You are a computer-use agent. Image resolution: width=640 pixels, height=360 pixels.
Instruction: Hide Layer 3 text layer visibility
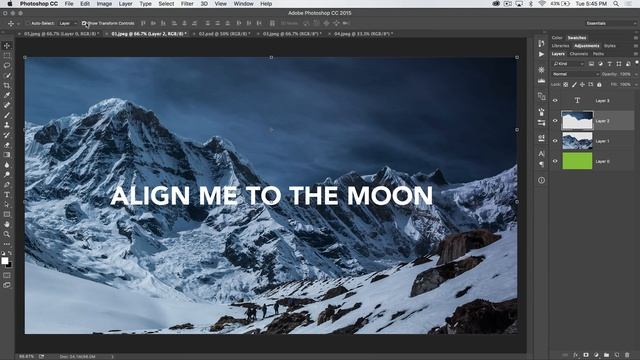tap(555, 100)
